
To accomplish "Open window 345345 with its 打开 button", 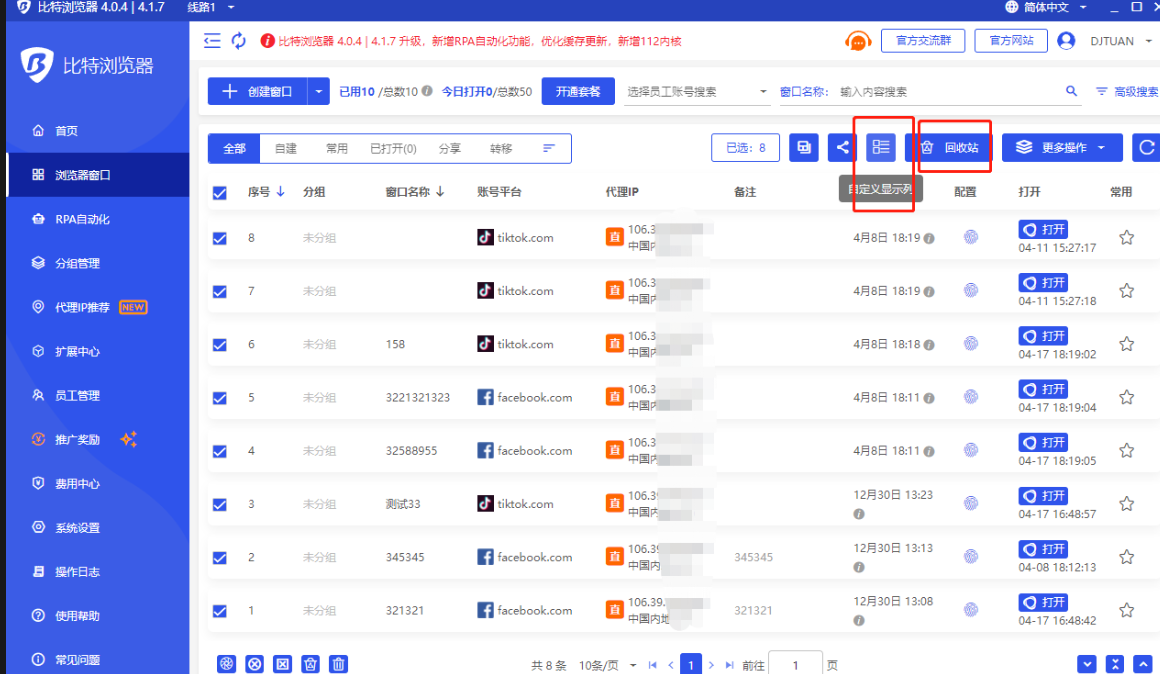I will click(1043, 548).
